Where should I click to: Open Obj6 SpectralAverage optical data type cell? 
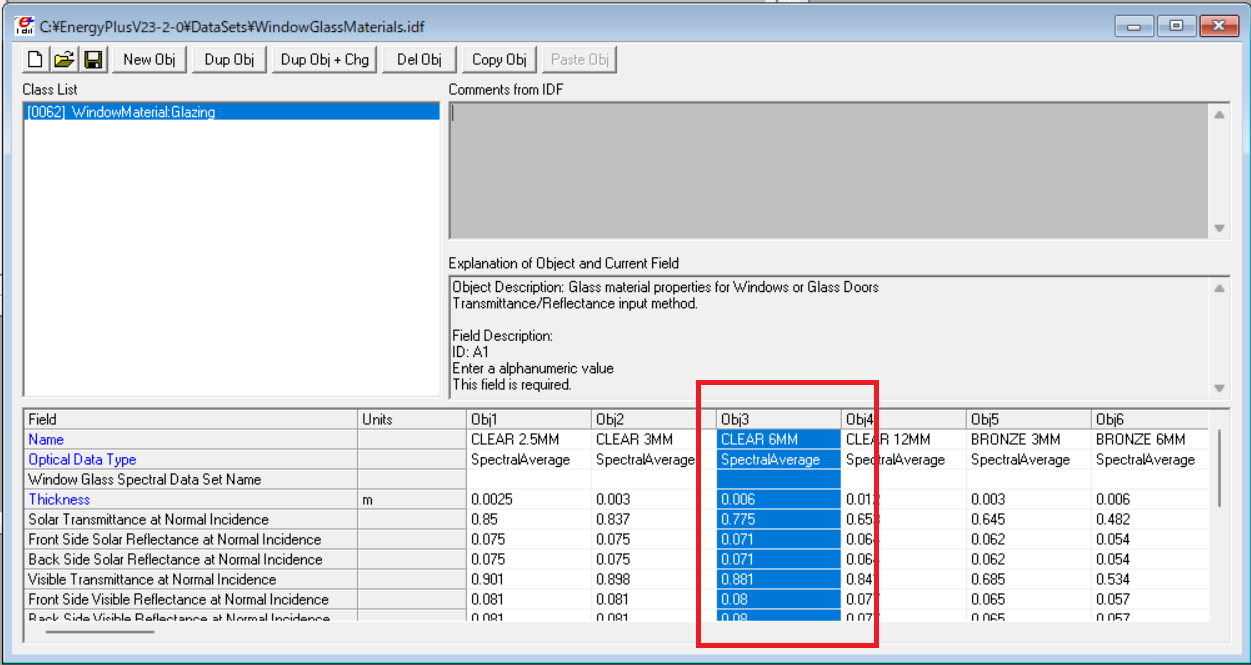(1150, 459)
